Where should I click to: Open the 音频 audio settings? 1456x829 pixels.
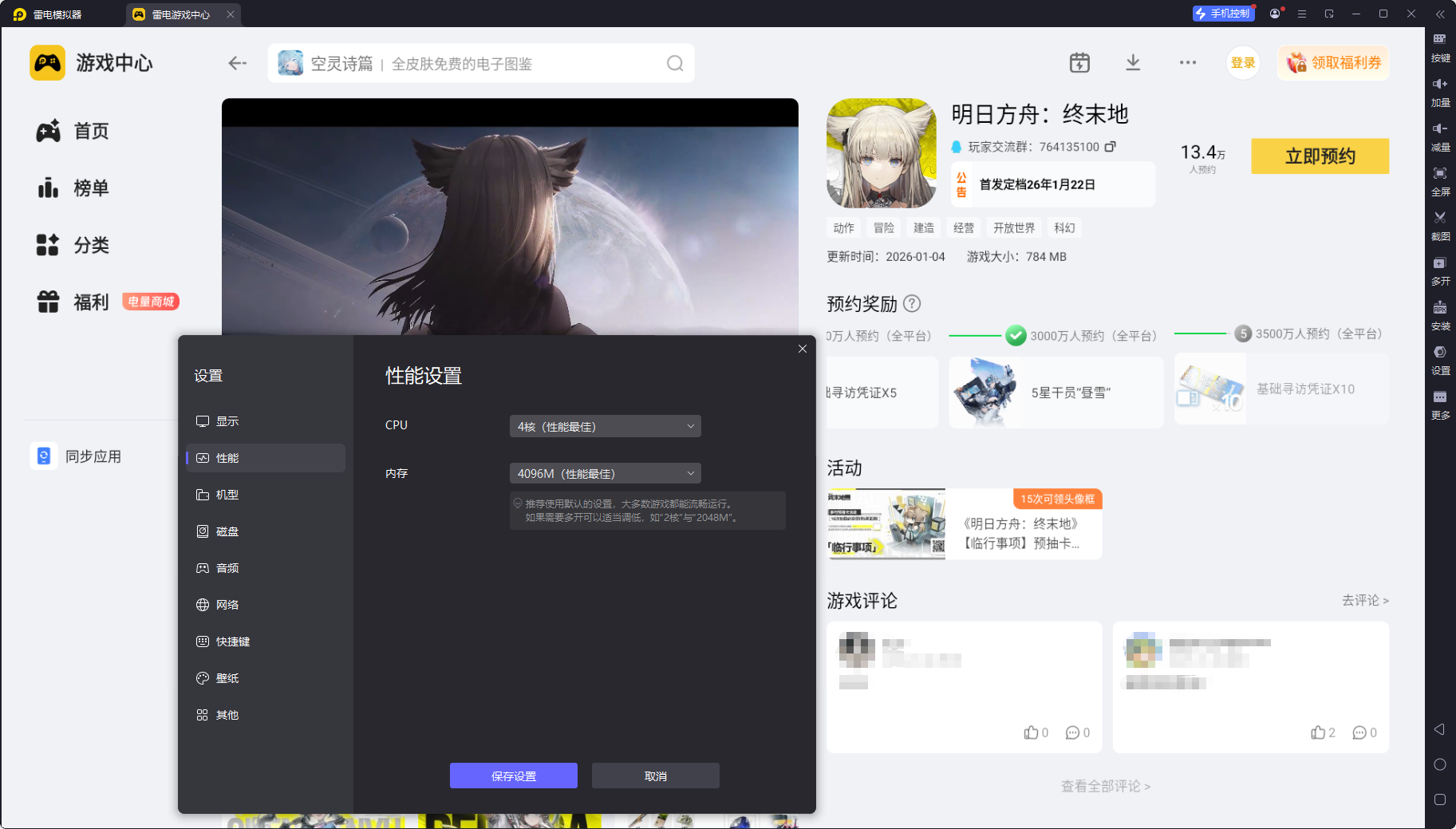click(266, 568)
